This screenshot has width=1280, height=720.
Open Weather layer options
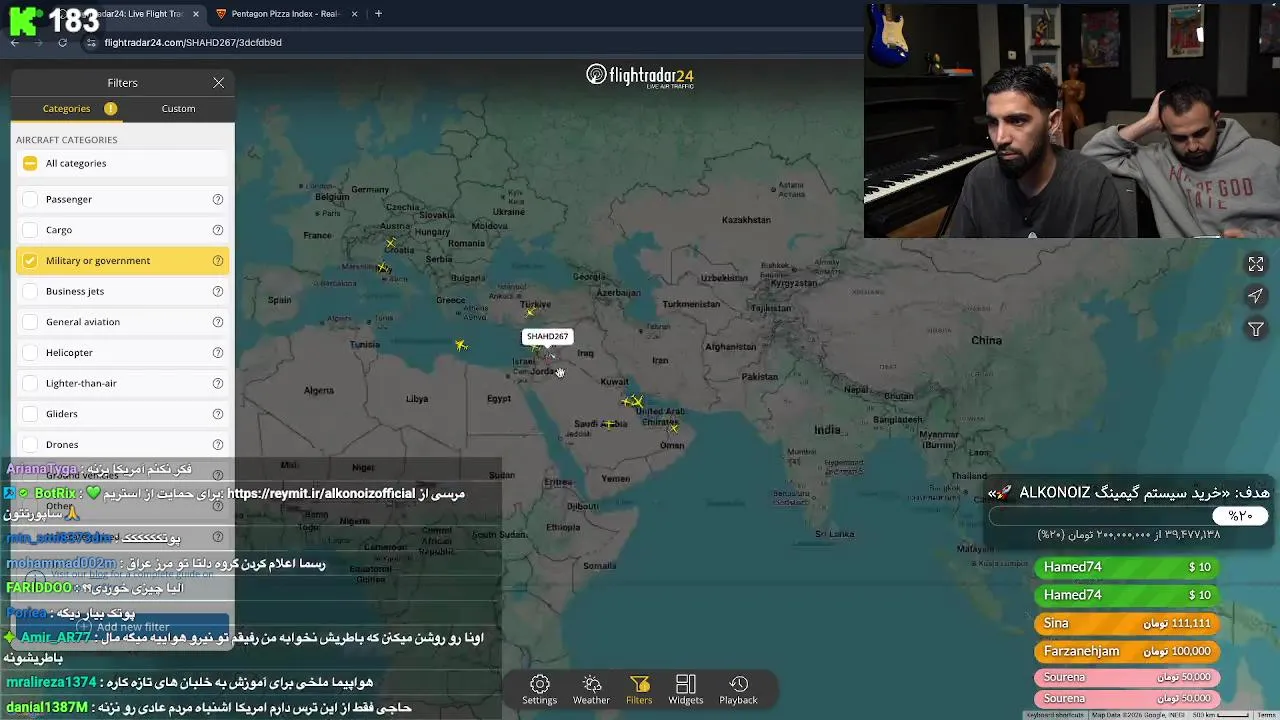pyautogui.click(x=591, y=690)
